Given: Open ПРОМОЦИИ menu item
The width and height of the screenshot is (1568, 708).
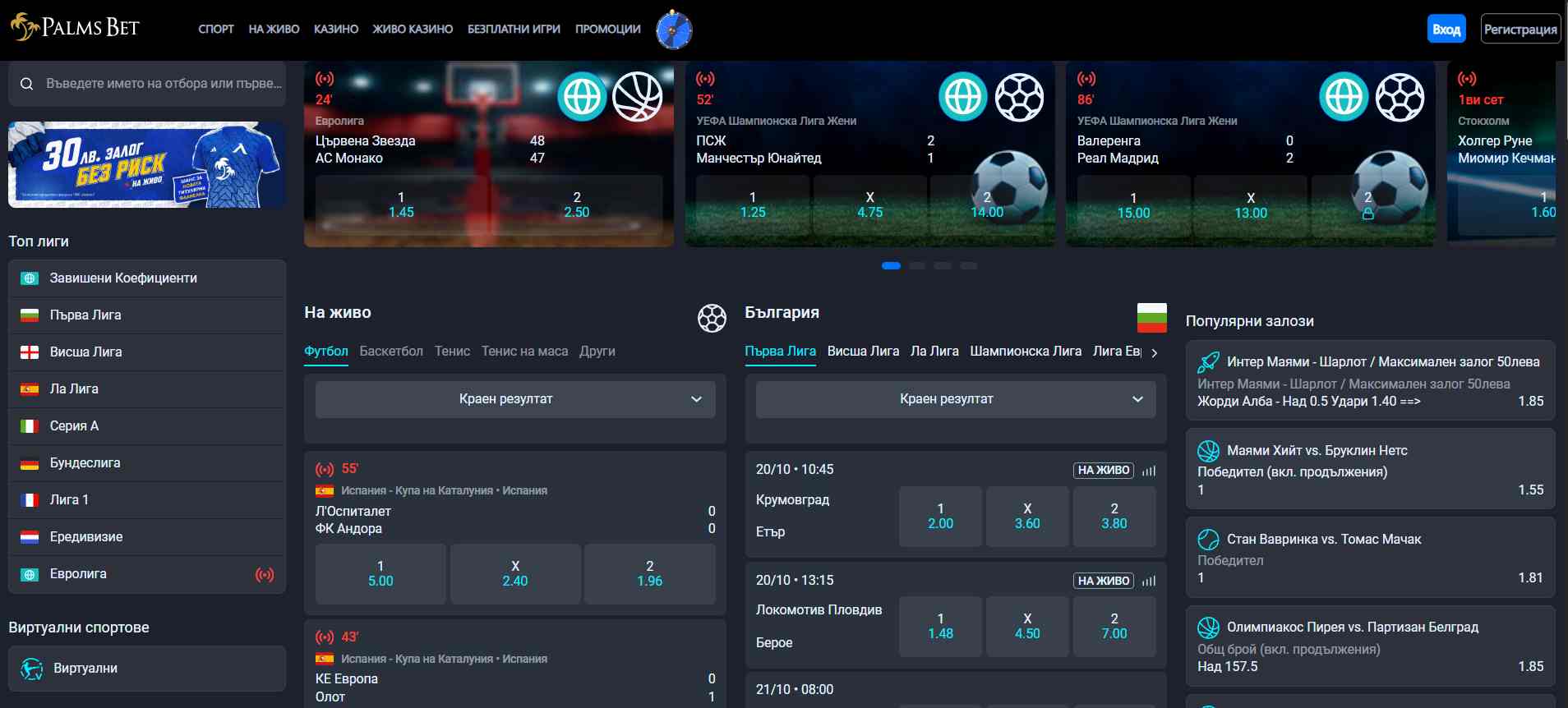Looking at the screenshot, I should pyautogui.click(x=608, y=29).
